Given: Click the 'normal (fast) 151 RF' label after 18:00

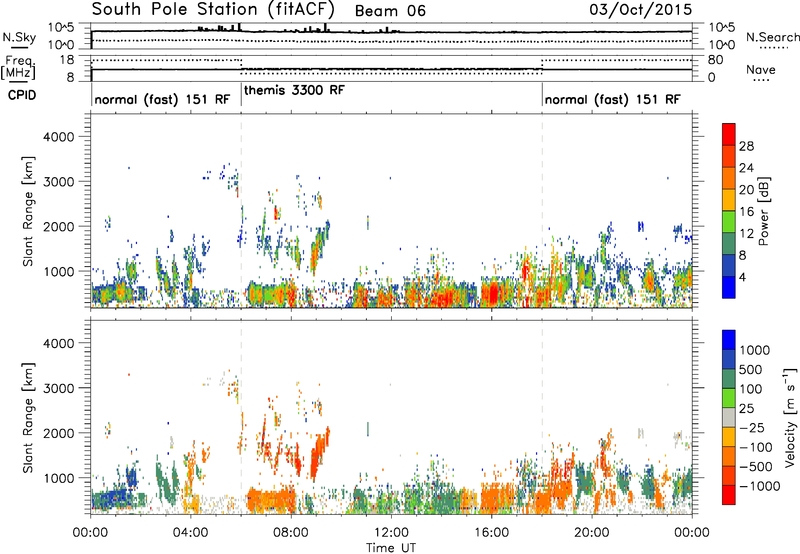Looking at the screenshot, I should (612, 99).
